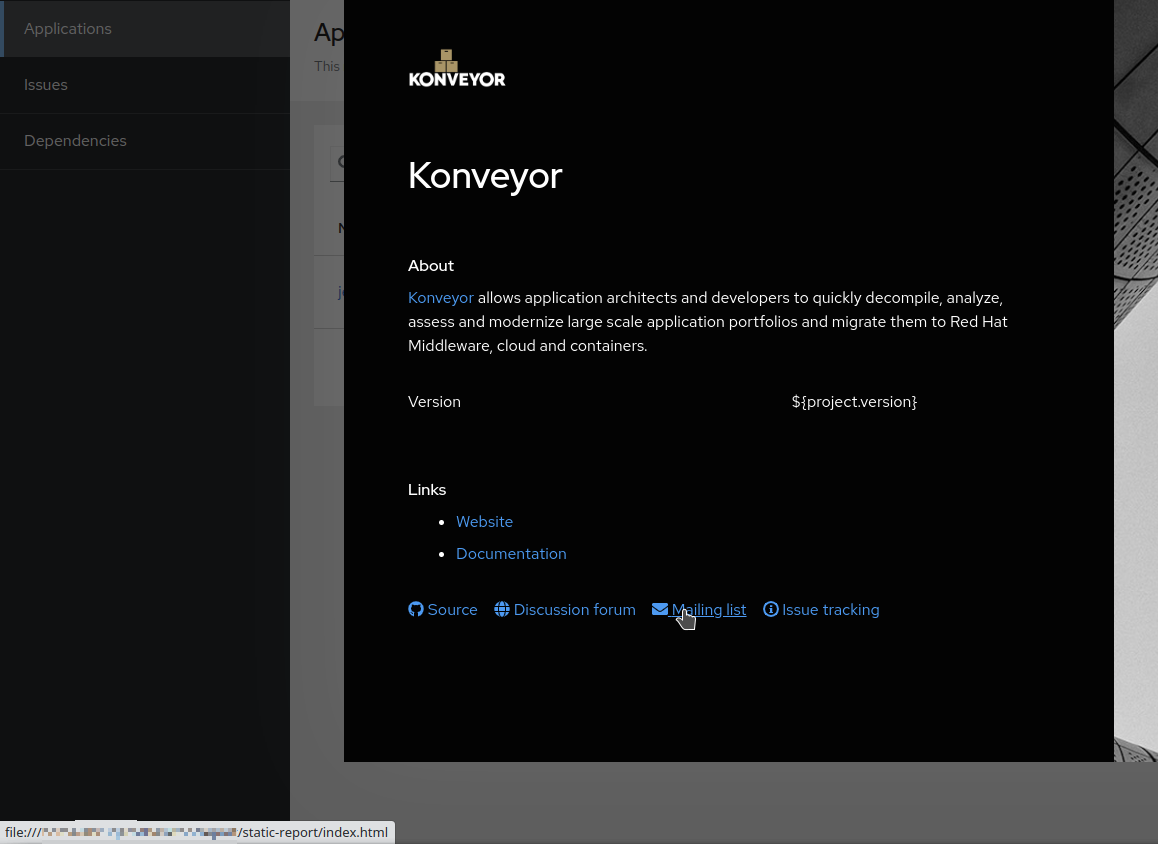Viewport: 1158px width, 844px height.
Task: Click the GitHub Source icon
Action: [416, 609]
